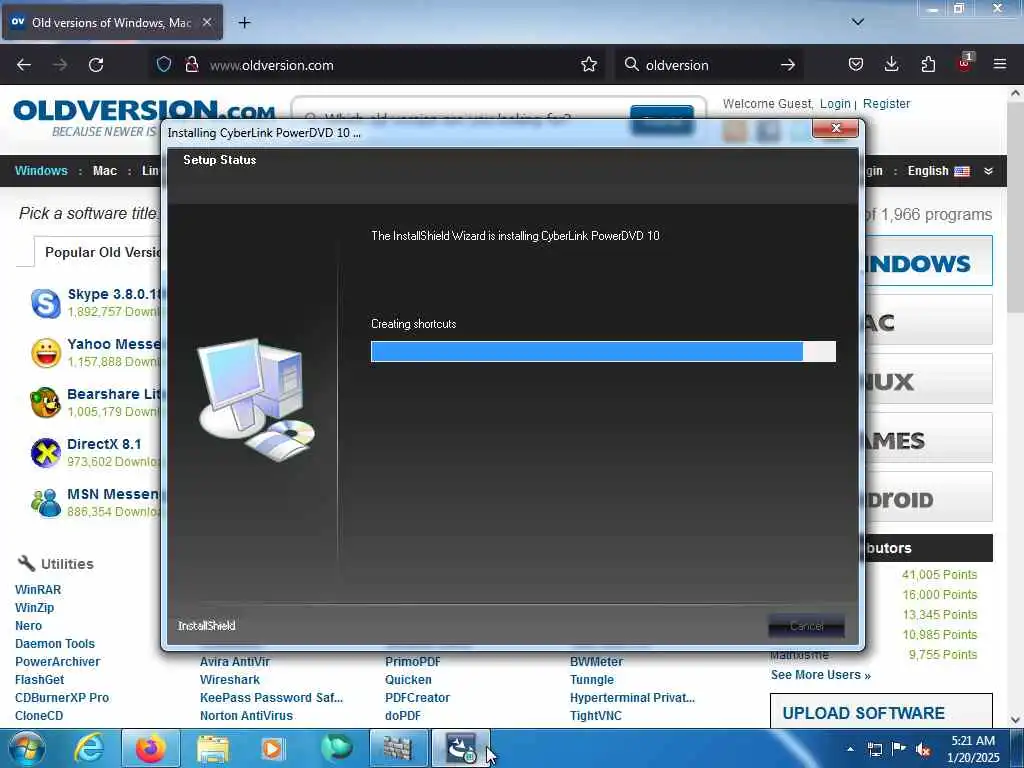Click the UPLOAD SOFTWARE button
The width and height of the screenshot is (1024, 768).
[x=881, y=711]
